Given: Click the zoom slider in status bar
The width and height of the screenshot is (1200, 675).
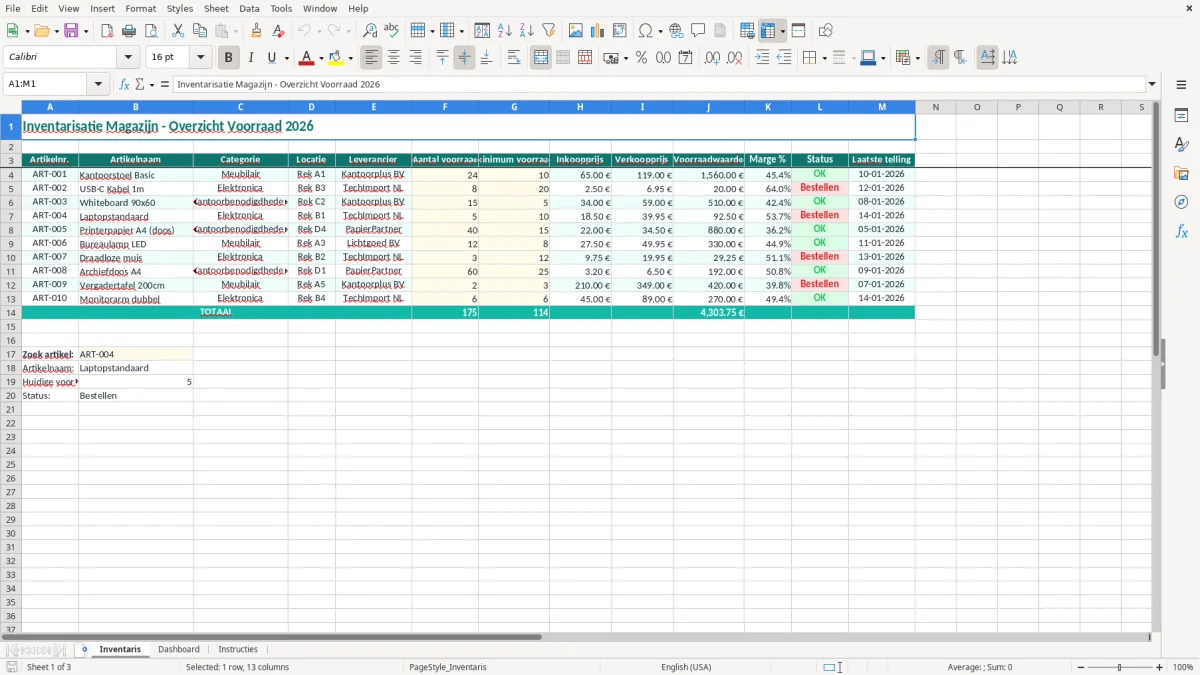Looking at the screenshot, I should click(1119, 667).
